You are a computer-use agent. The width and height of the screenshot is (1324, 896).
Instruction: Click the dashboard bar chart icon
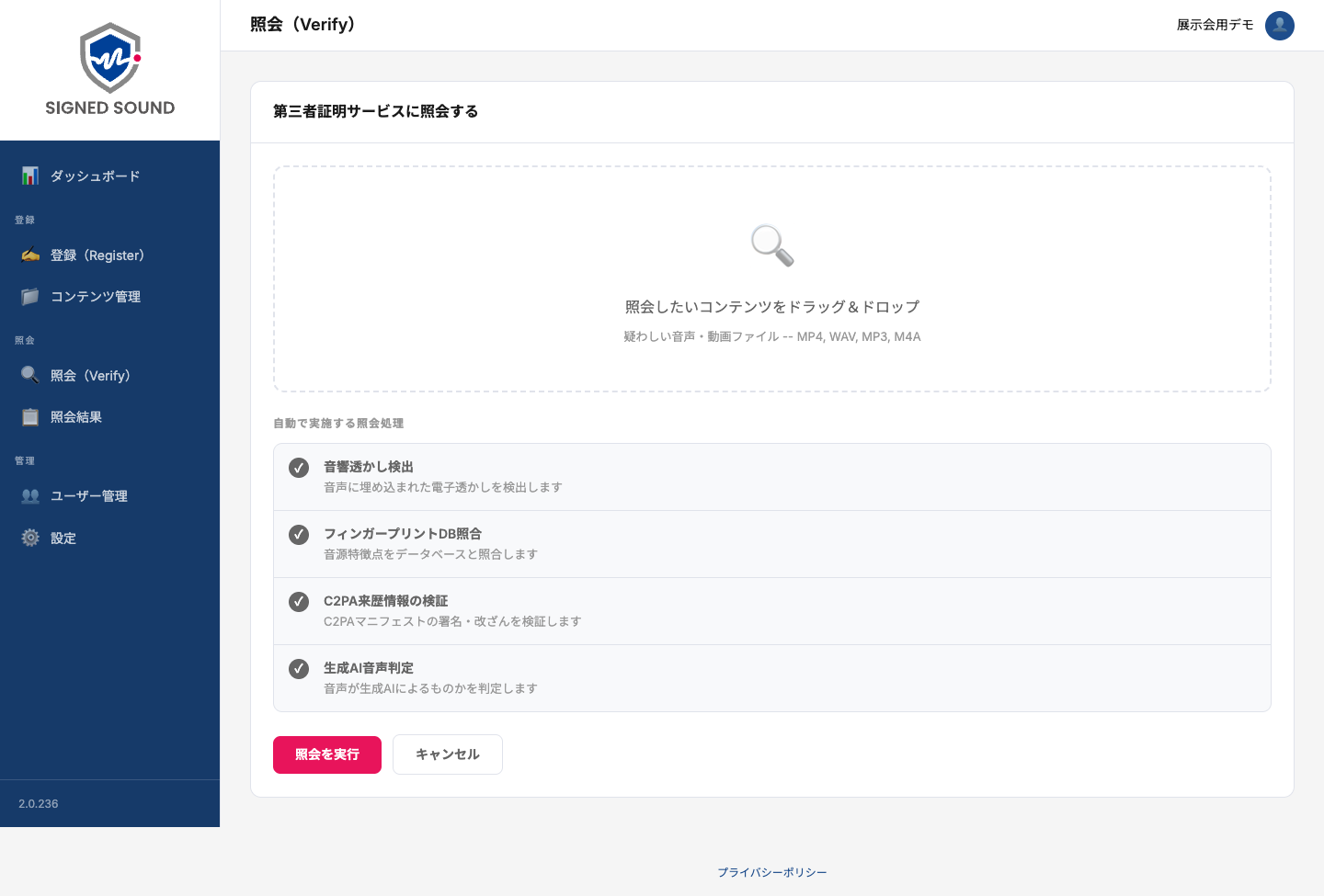[30, 176]
